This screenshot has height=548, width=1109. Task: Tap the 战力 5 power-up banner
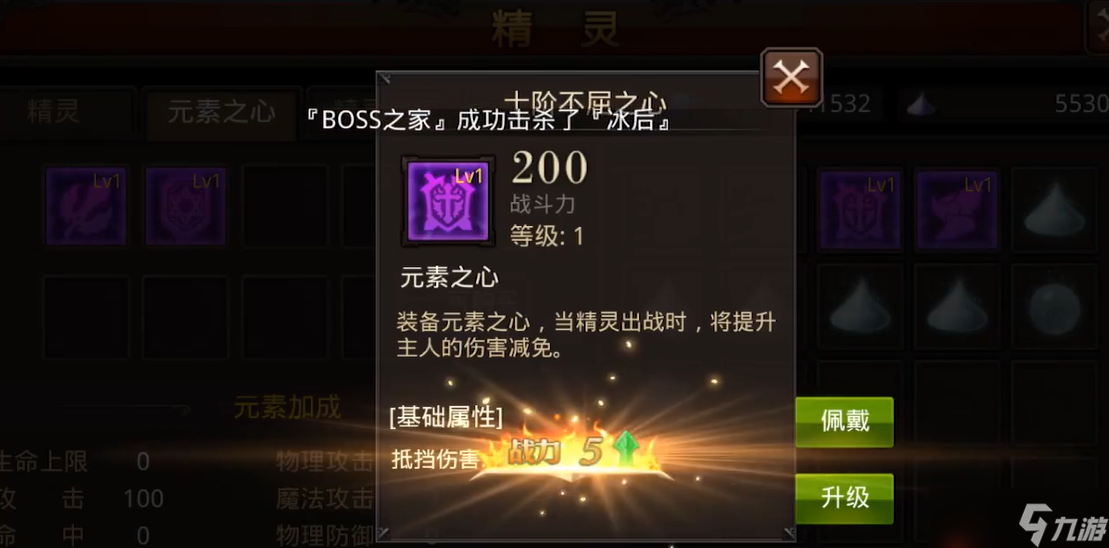569,453
